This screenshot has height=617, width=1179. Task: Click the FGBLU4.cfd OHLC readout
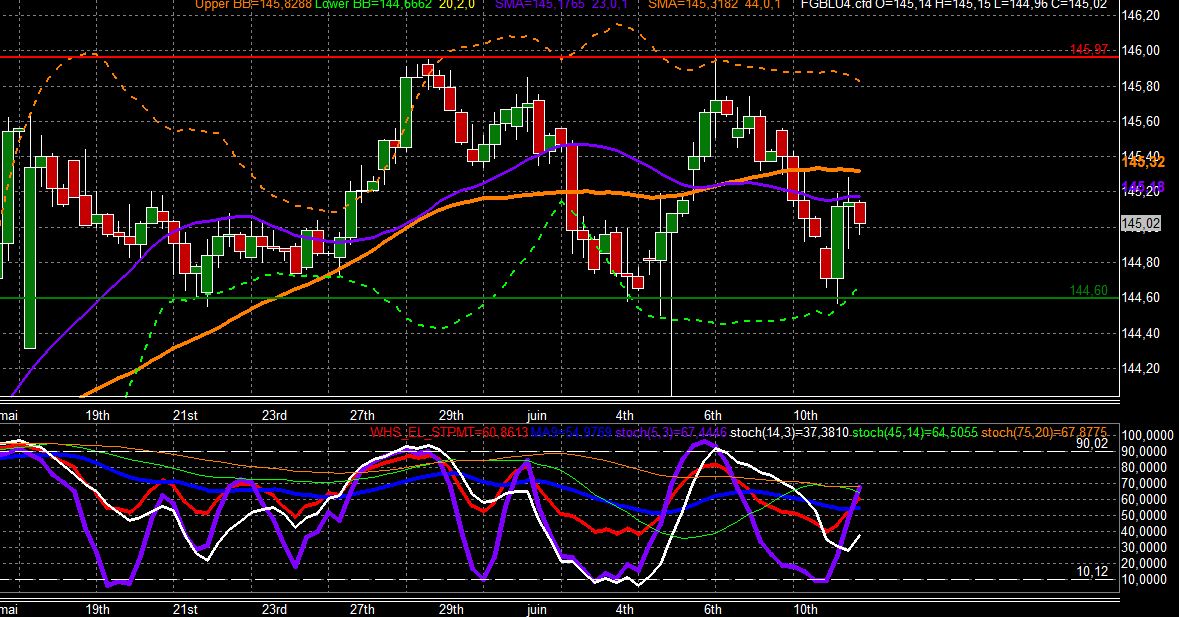point(954,5)
